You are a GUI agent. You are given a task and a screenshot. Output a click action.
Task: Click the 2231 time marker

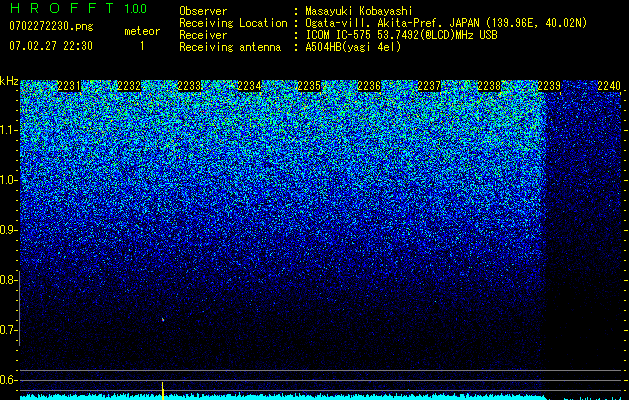click(x=69, y=86)
